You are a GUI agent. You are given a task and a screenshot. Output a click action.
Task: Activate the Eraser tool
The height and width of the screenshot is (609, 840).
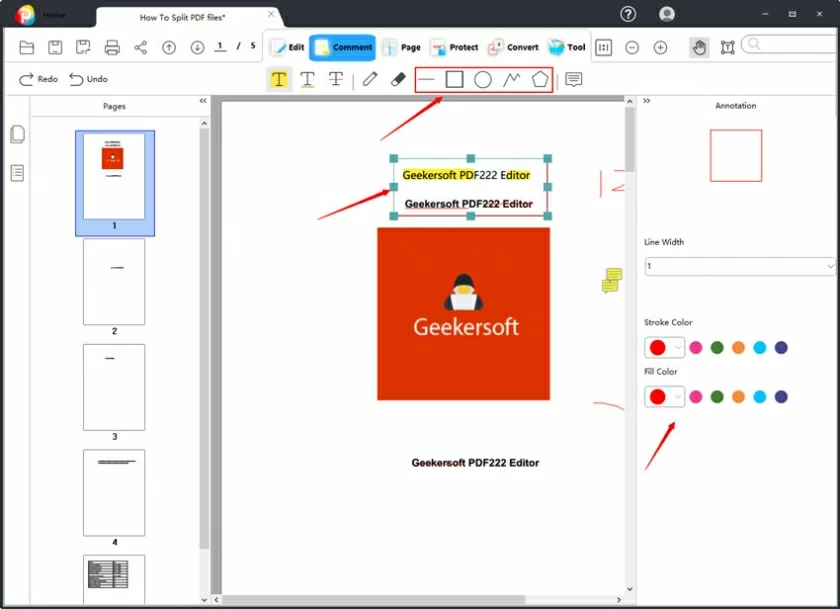click(x=397, y=79)
